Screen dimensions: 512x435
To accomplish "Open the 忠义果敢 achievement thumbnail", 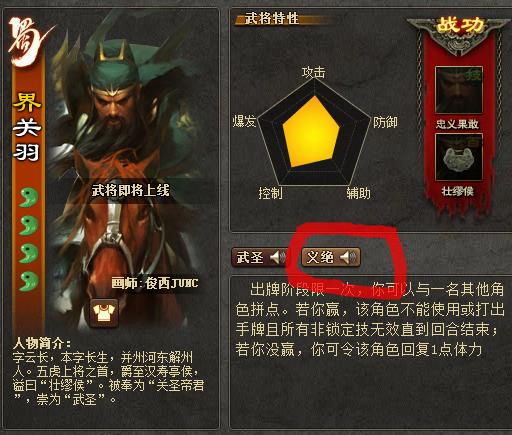I will [x=459, y=90].
